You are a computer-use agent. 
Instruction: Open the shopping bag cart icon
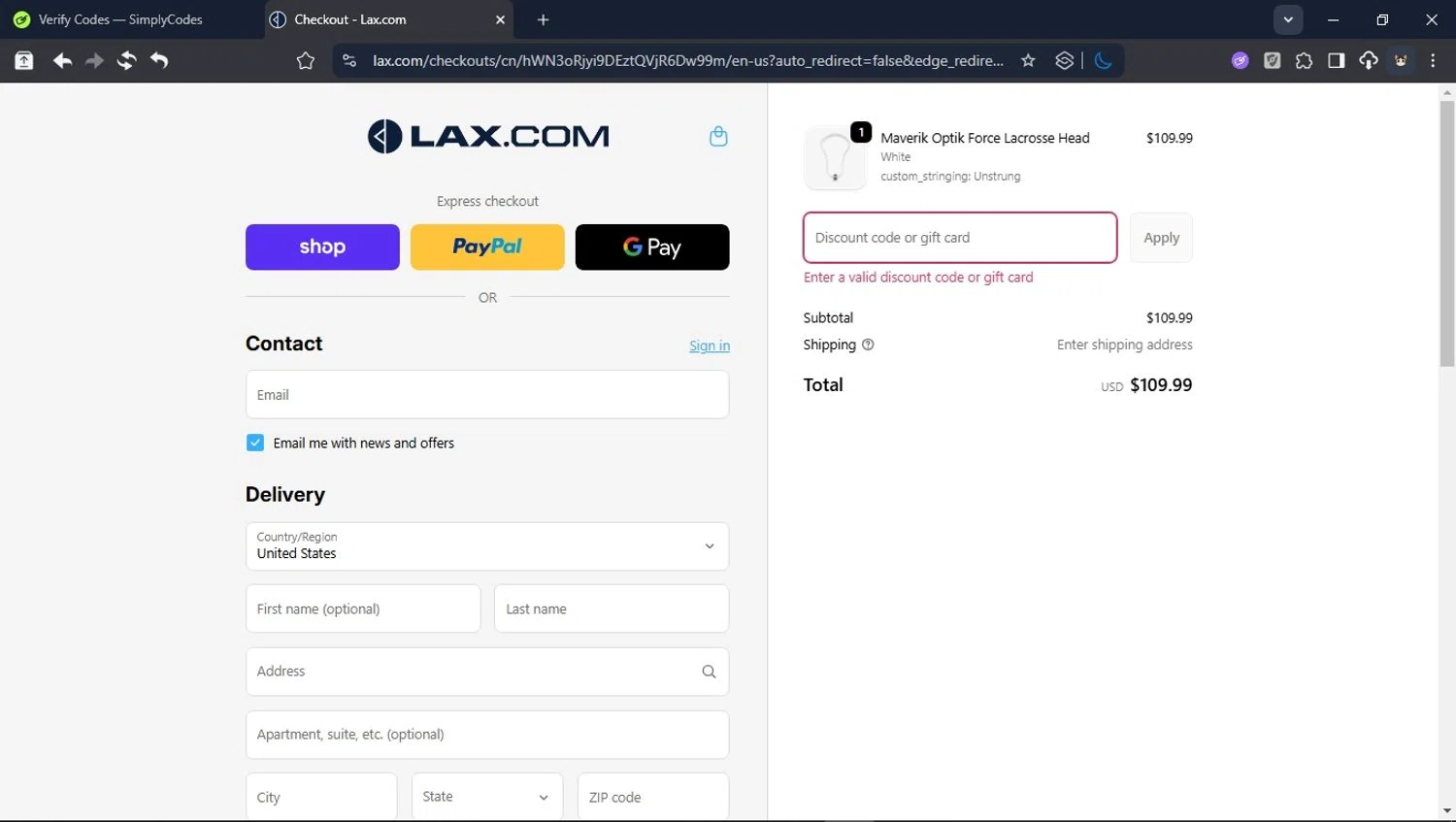718,136
